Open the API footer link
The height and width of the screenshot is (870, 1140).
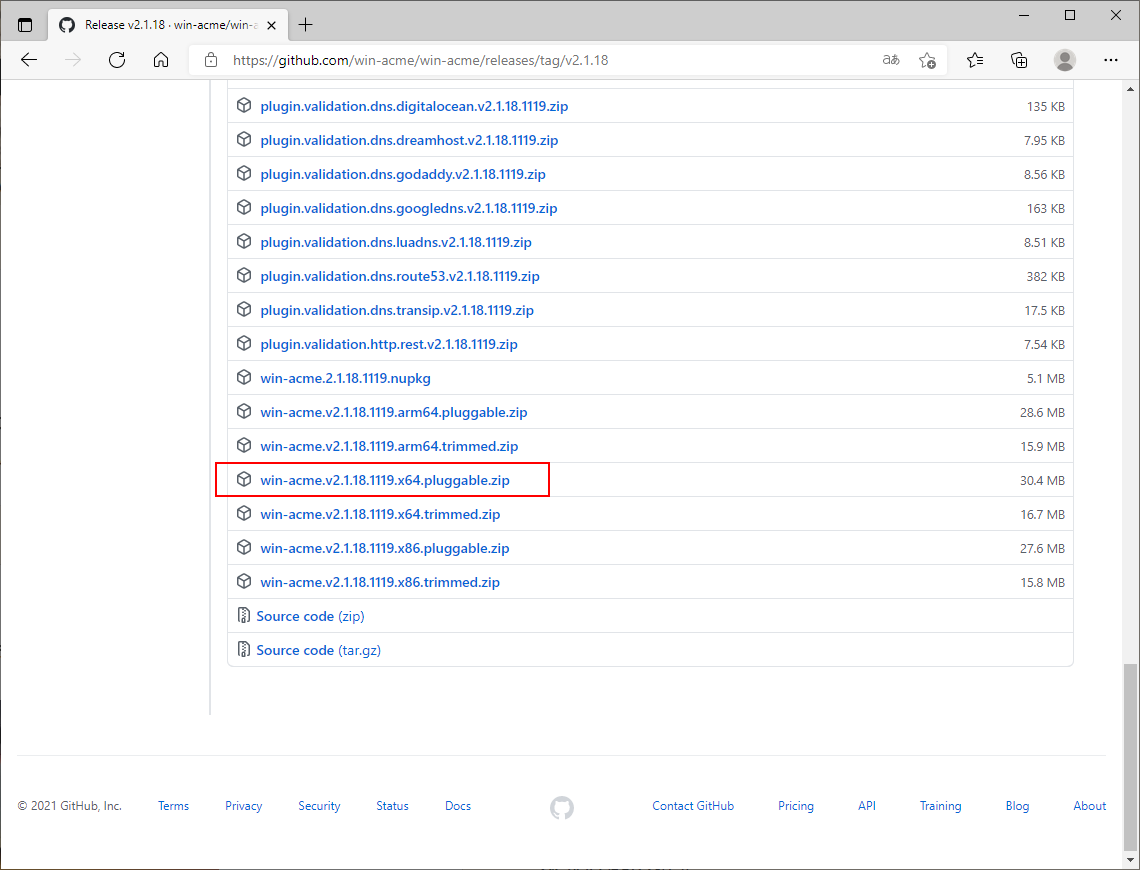click(867, 806)
